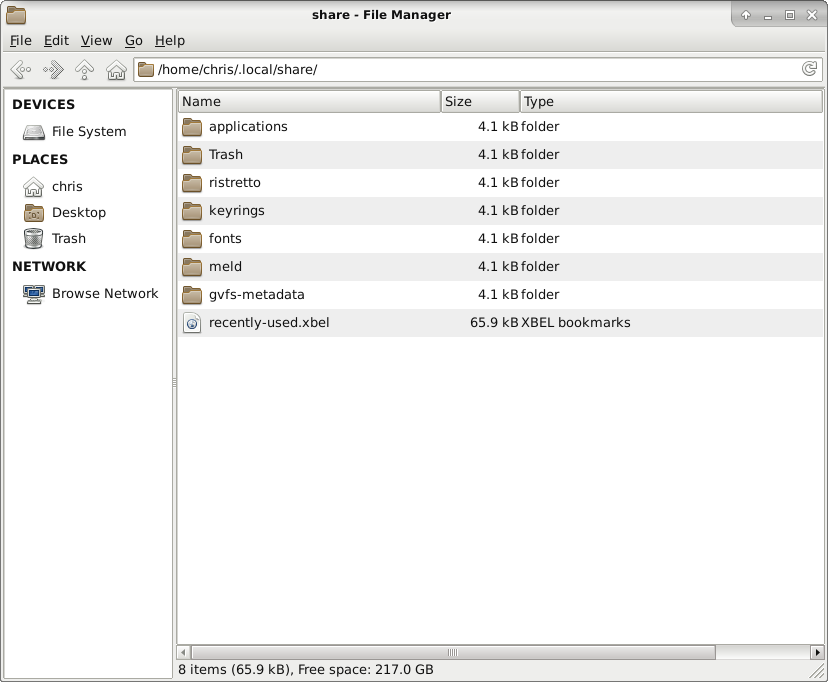Select the 'ristretto' folder name
The image size is (828, 682).
coord(234,183)
